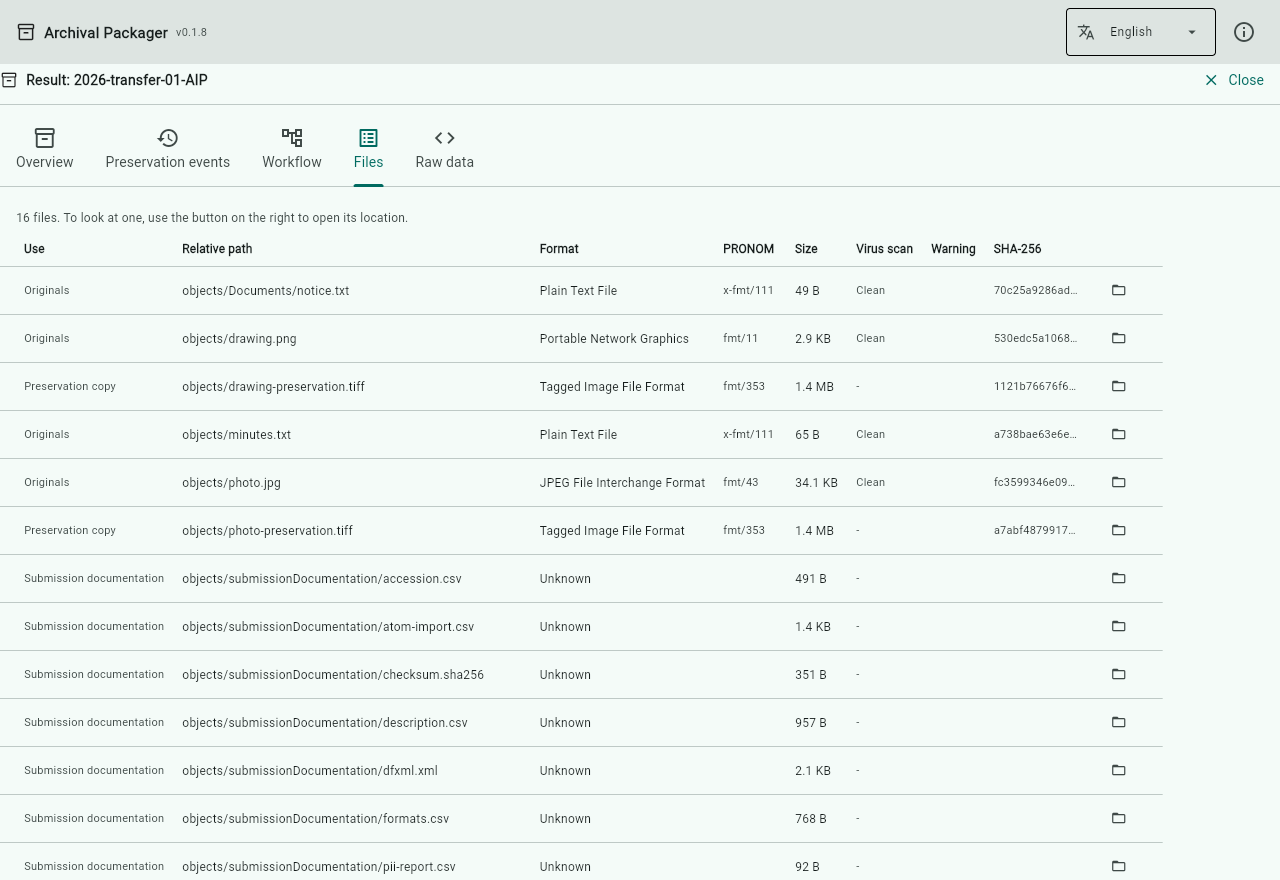Click hash 1121b76676f6… value

(1035, 386)
